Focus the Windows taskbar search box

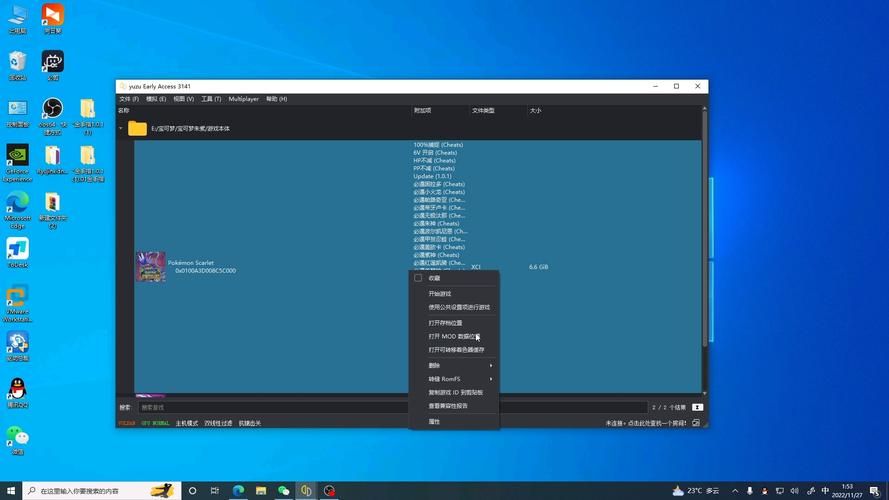click(x=102, y=491)
